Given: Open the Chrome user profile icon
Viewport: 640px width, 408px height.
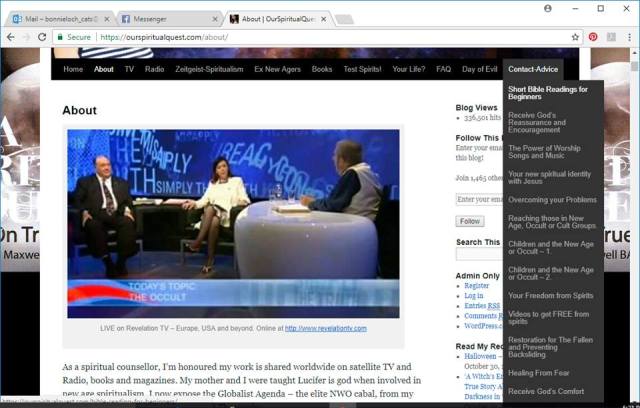Looking at the screenshot, I should click(548, 8).
